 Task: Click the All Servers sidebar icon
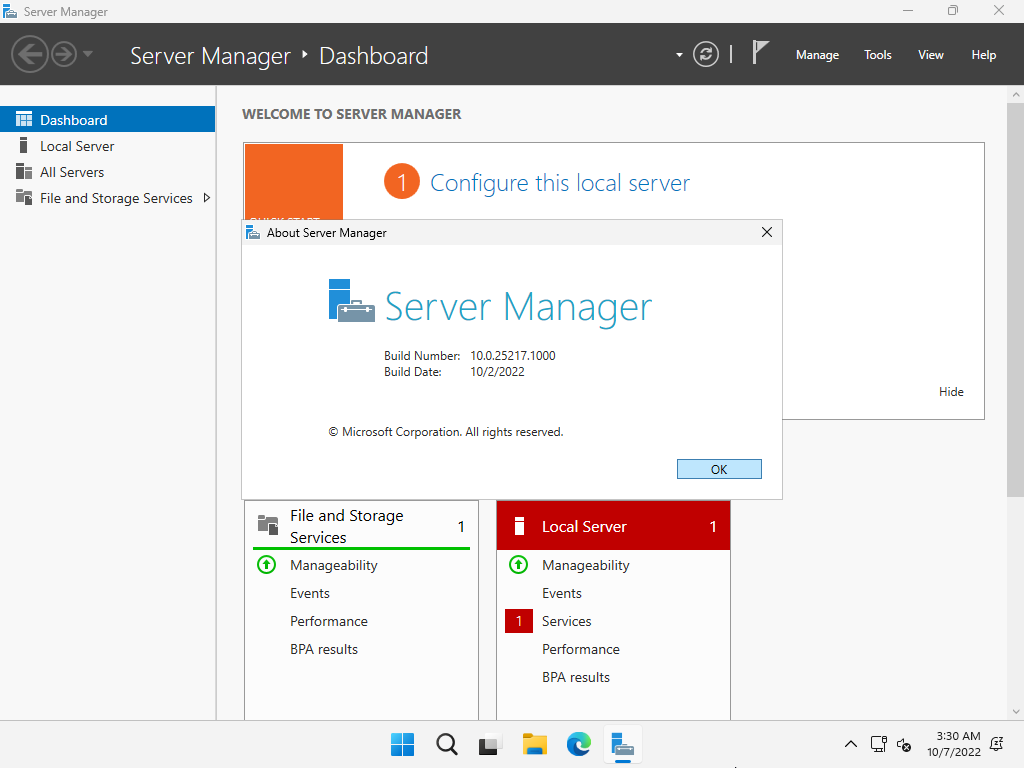24,171
